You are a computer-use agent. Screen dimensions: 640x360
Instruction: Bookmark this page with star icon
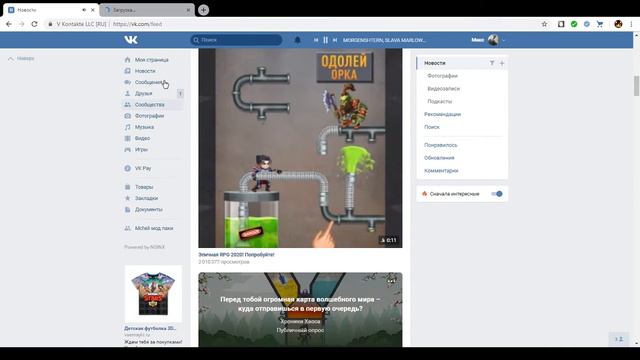[x=544, y=24]
